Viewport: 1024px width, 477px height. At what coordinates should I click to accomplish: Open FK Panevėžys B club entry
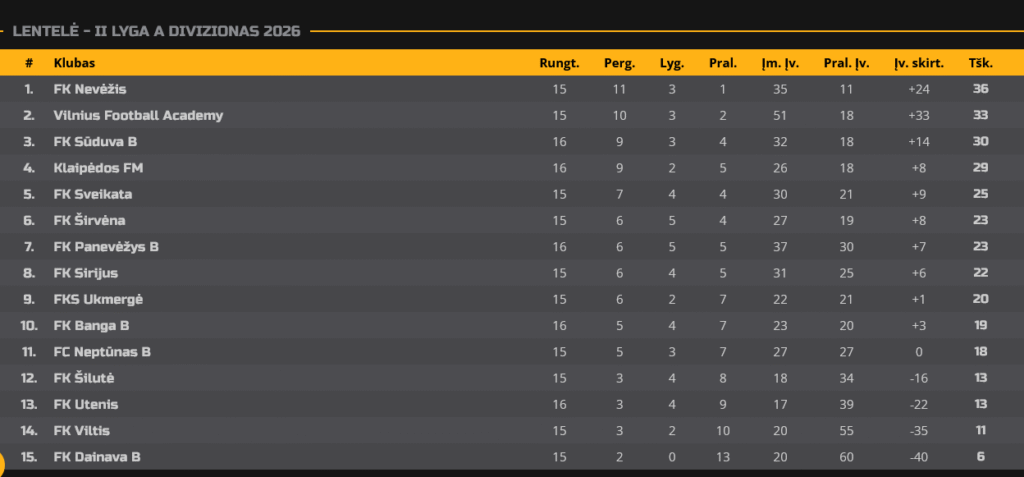click(106, 247)
